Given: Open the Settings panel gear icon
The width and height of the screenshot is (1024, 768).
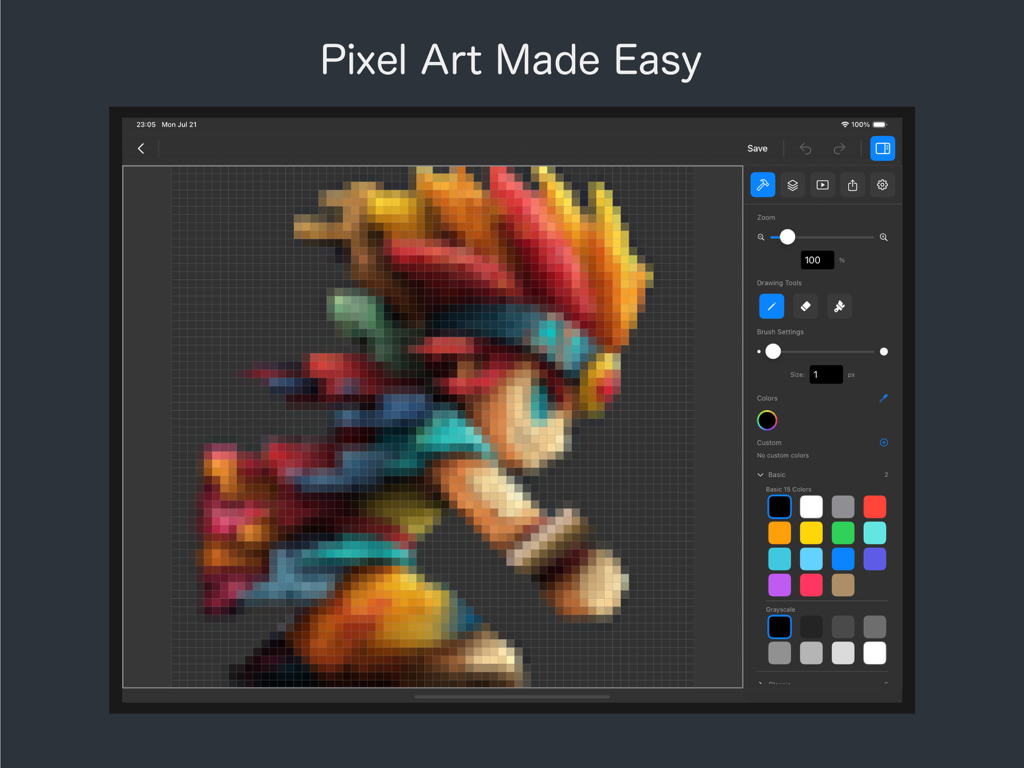Looking at the screenshot, I should pos(882,185).
